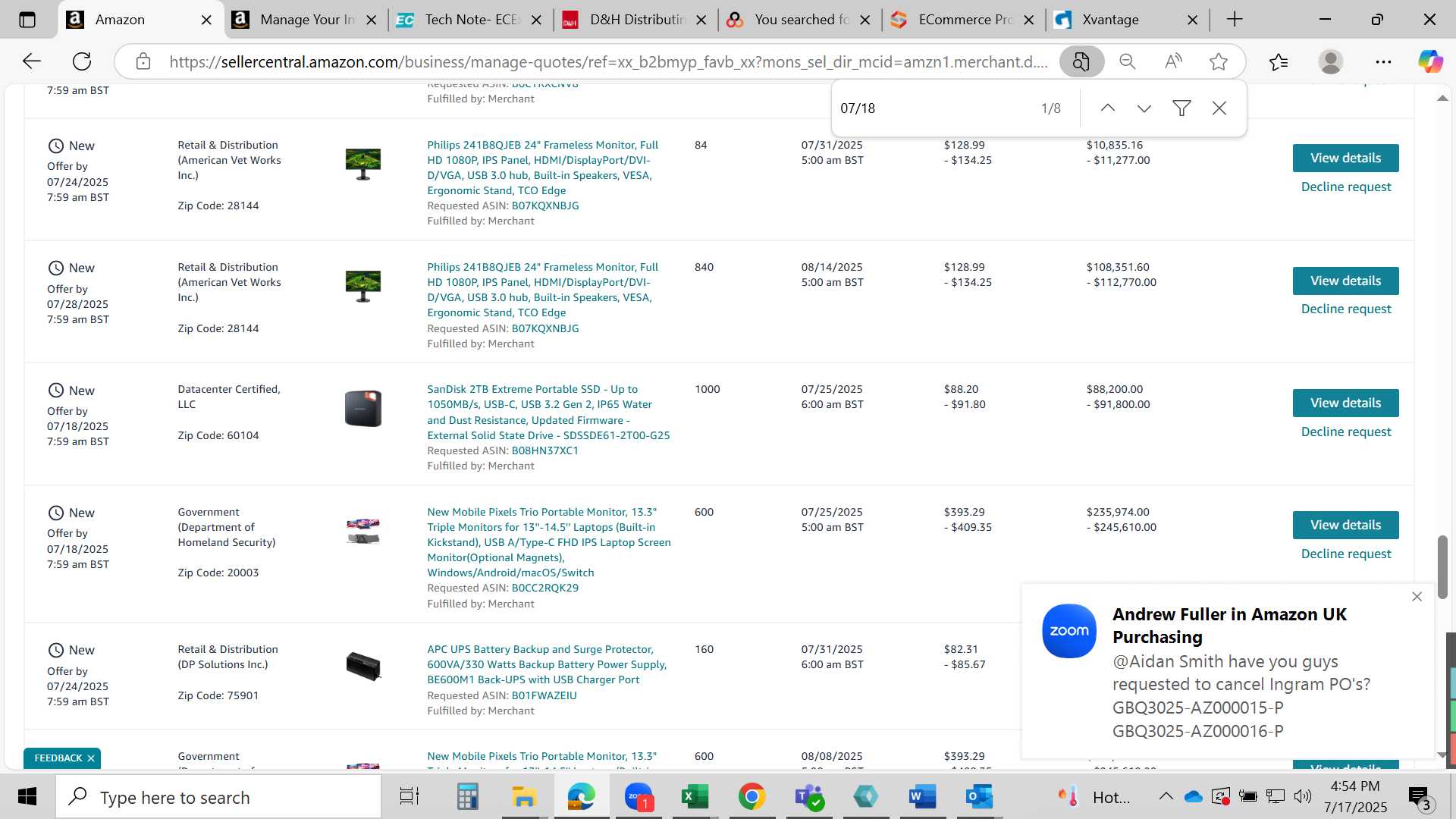Close the FEEDBACK tag
The image size is (1456, 819).
[x=91, y=758]
